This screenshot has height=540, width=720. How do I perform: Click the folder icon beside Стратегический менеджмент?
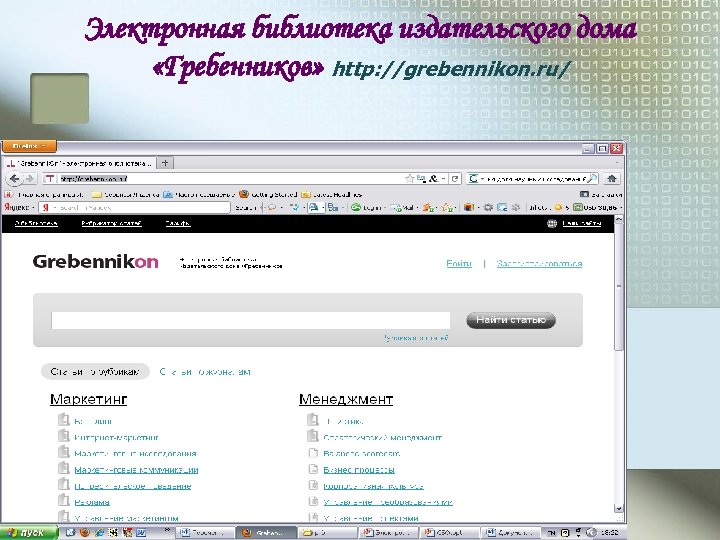click(313, 435)
